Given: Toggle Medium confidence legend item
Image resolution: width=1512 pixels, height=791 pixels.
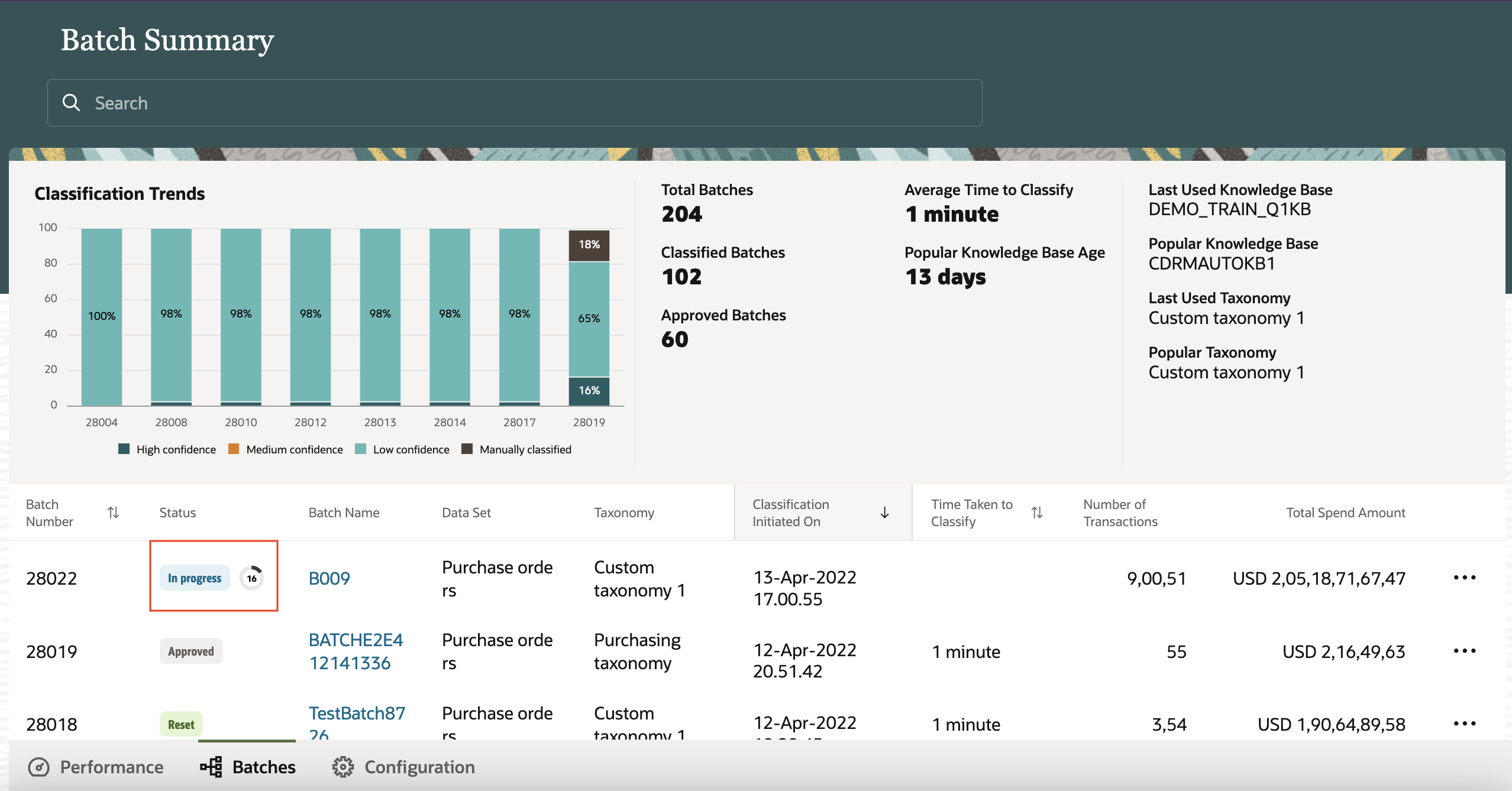Looking at the screenshot, I should click(286, 449).
